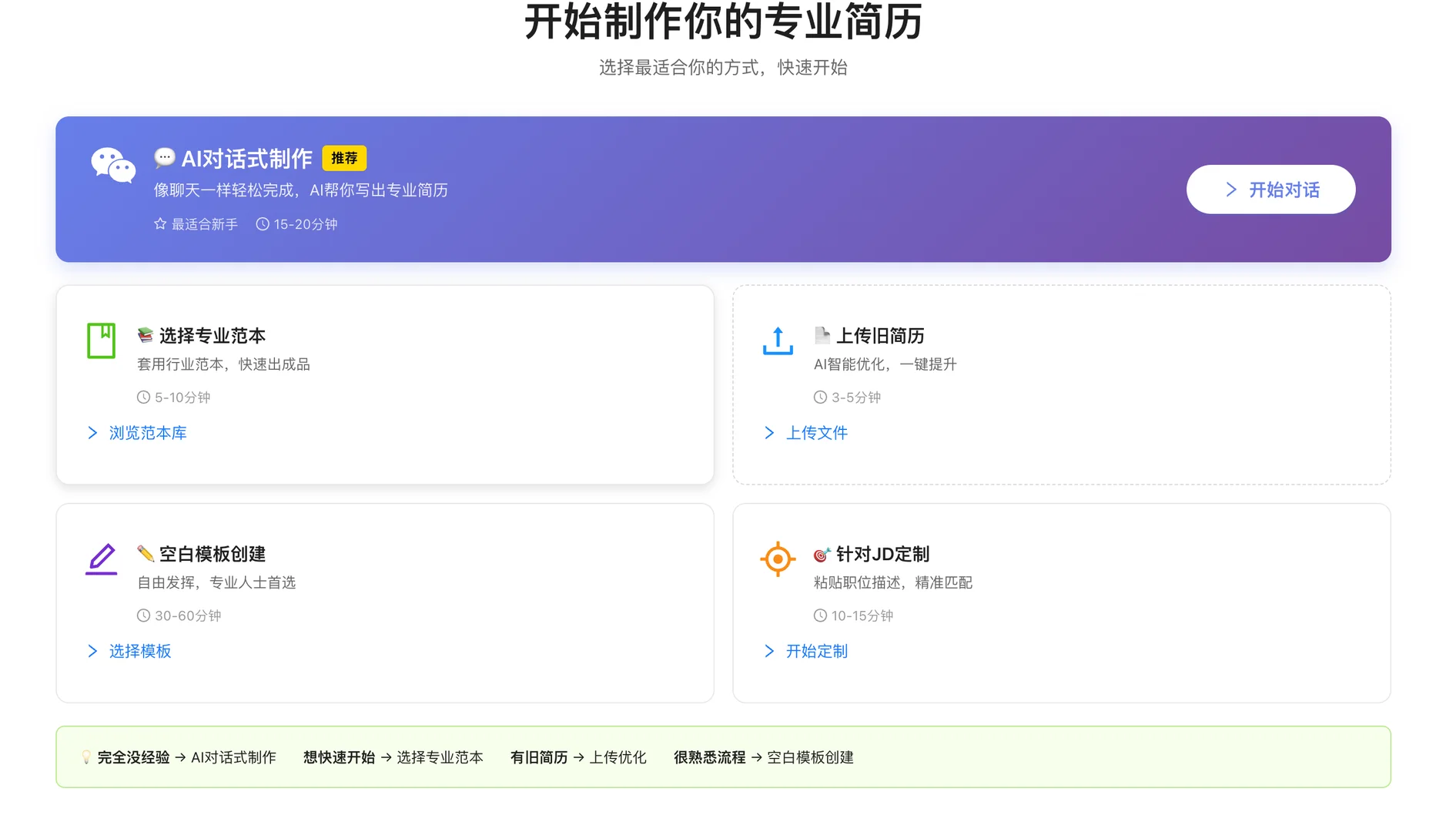This screenshot has width=1456, height=832.
Task: Select the bookmark icon beside 选择专业范本
Action: pyautogui.click(x=101, y=340)
